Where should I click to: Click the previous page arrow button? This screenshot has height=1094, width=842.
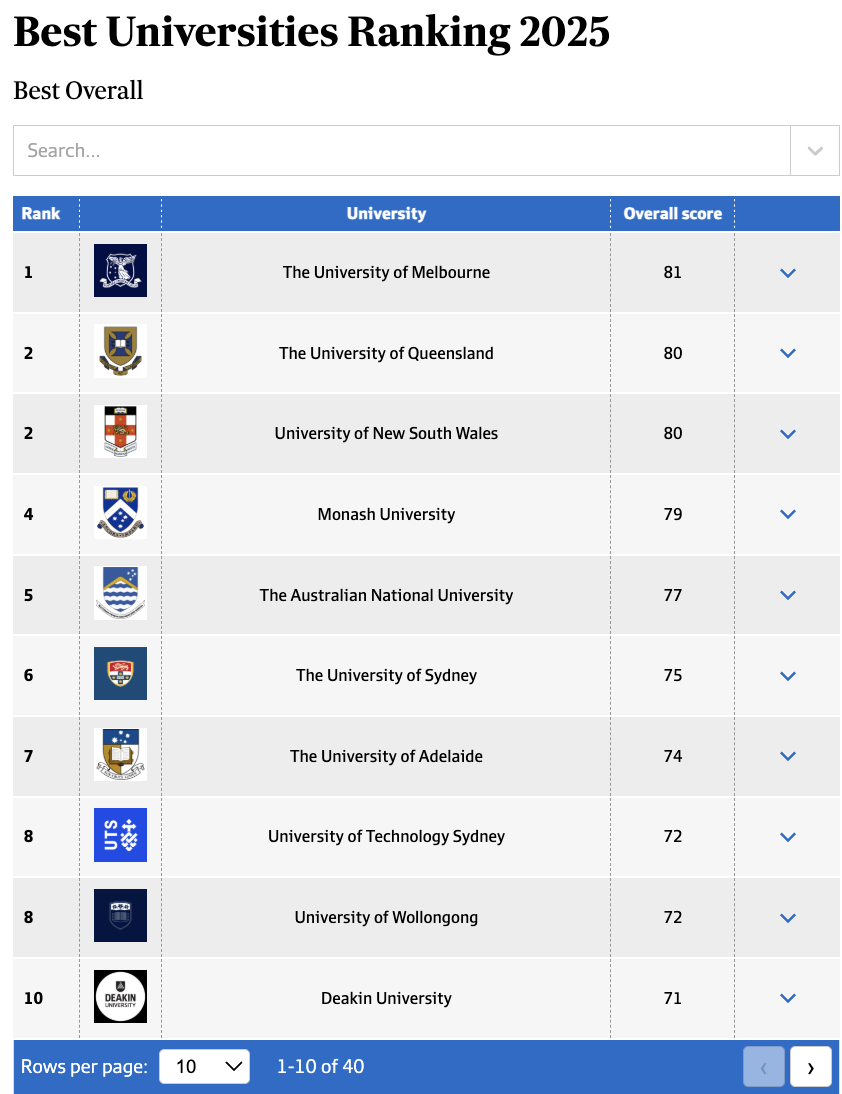point(764,1067)
